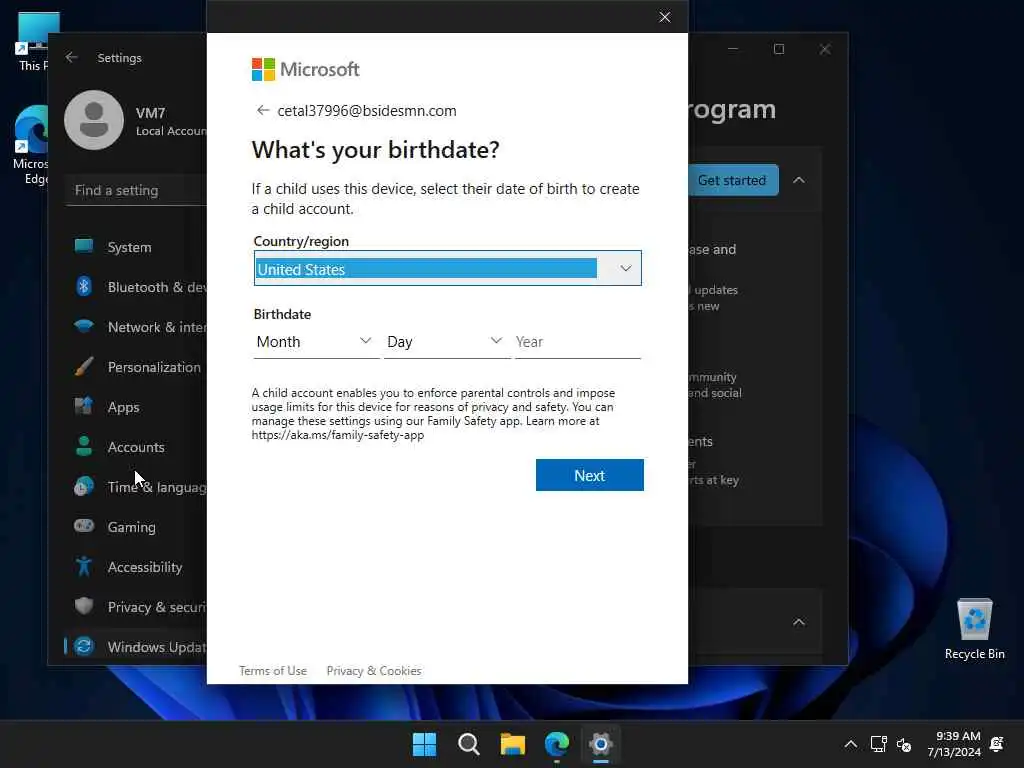
Task: Click the Find a setting search box
Action: pos(136,191)
